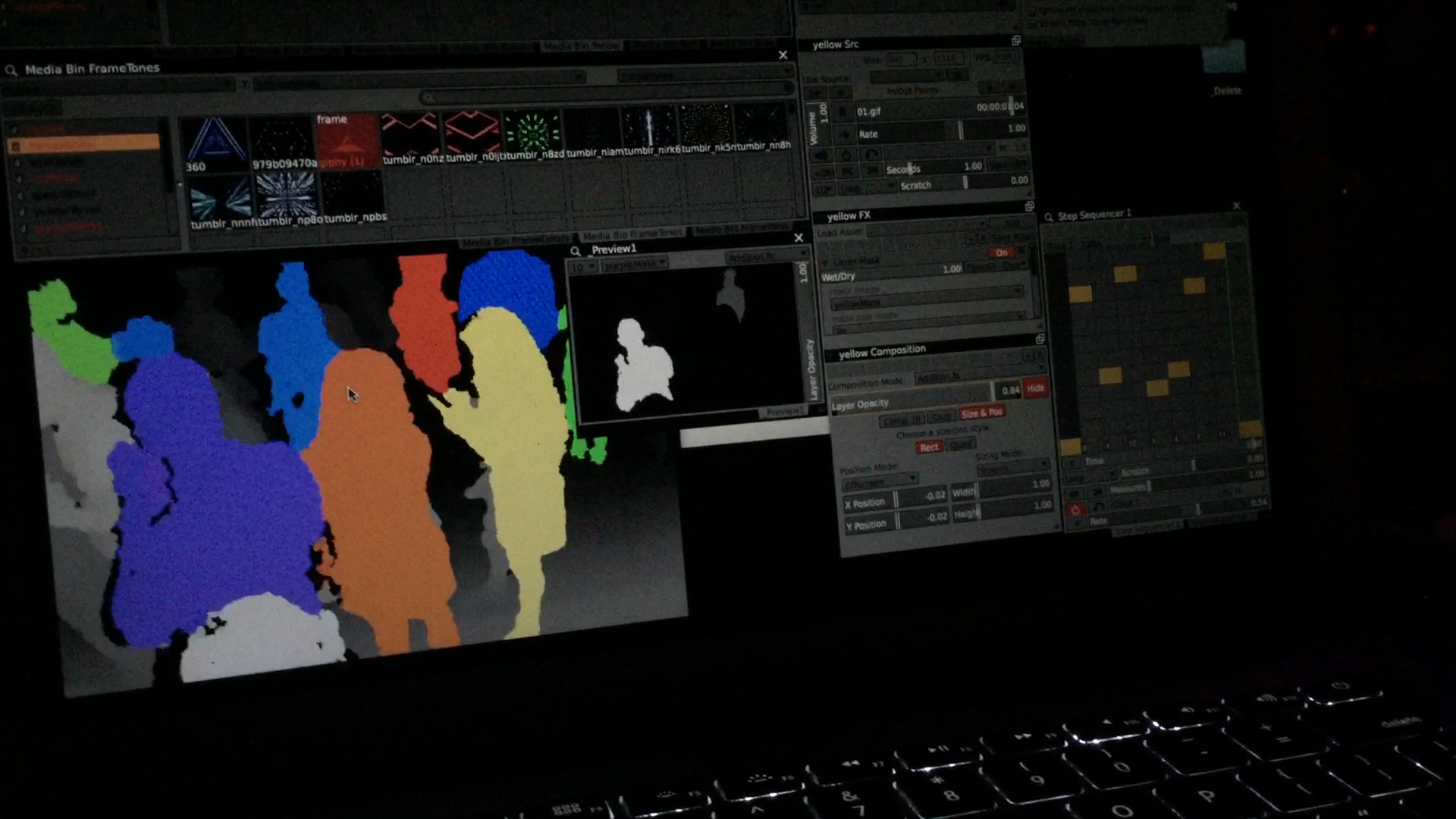Image resolution: width=1456 pixels, height=819 pixels.
Task: Switch to the Media Bin FrameTones tab
Action: (632, 235)
